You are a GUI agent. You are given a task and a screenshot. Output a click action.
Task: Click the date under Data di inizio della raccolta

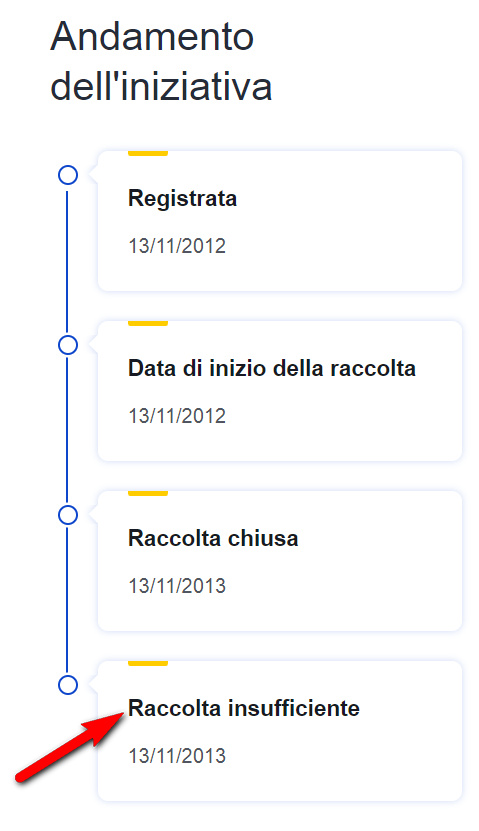[177, 416]
